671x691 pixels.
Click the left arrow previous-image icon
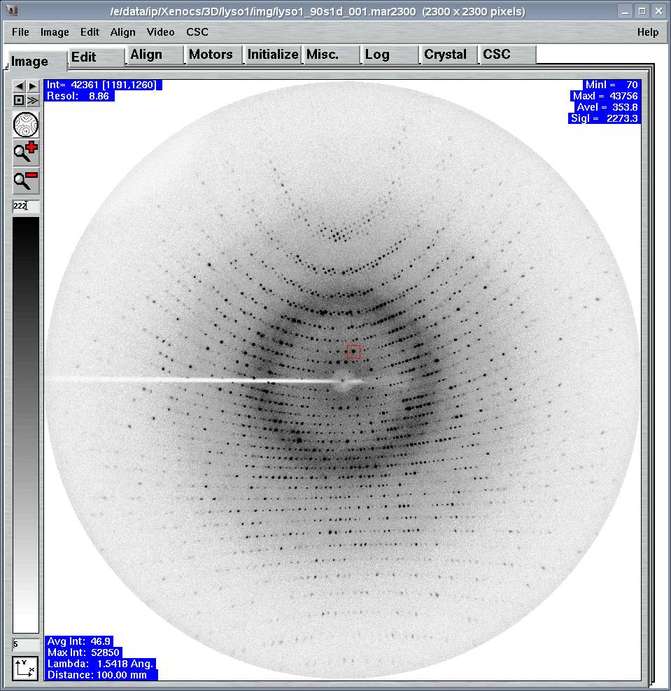19,87
